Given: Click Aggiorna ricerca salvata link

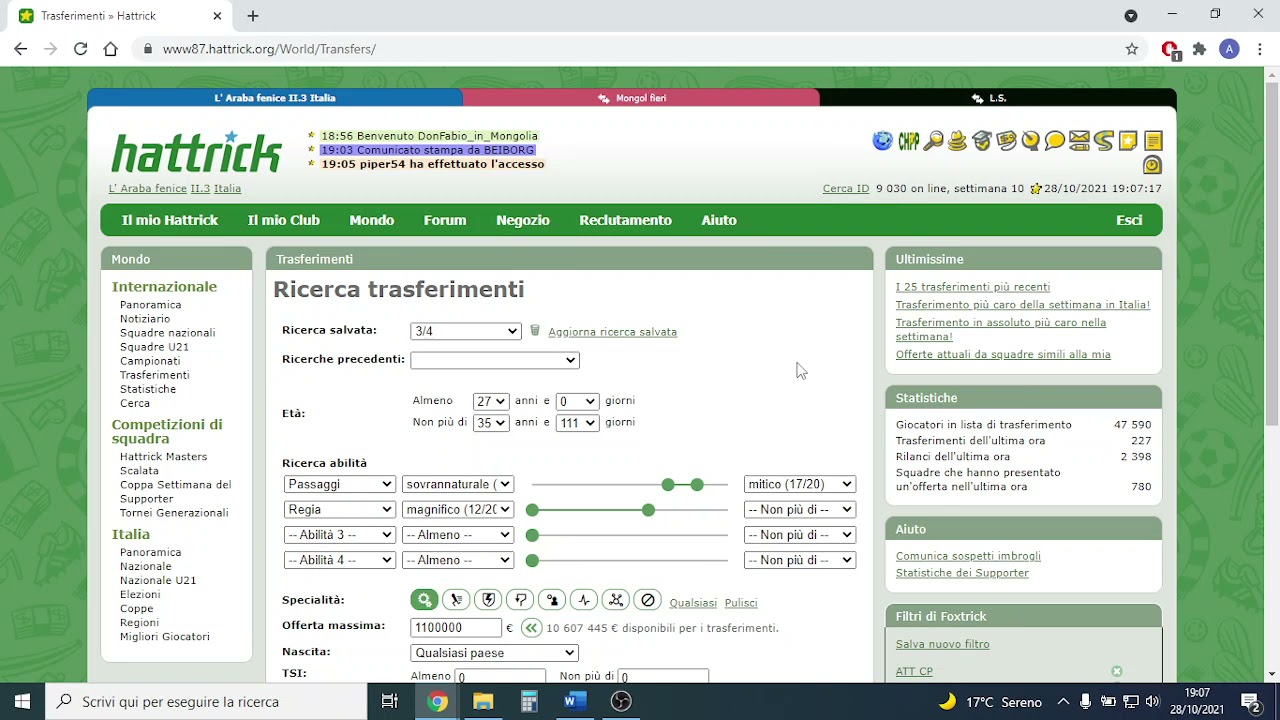Looking at the screenshot, I should [612, 332].
